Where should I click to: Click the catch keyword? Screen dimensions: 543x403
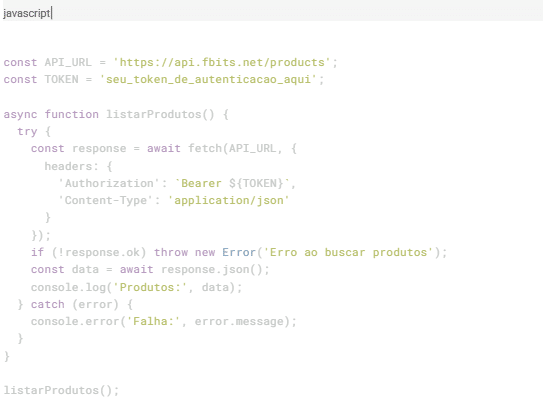47,304
